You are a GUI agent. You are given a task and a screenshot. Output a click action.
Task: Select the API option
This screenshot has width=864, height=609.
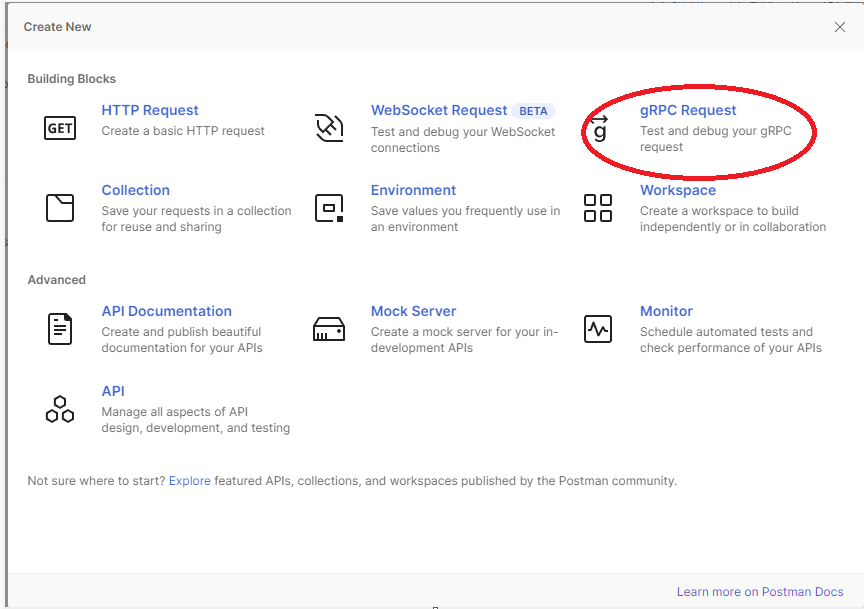tap(113, 391)
